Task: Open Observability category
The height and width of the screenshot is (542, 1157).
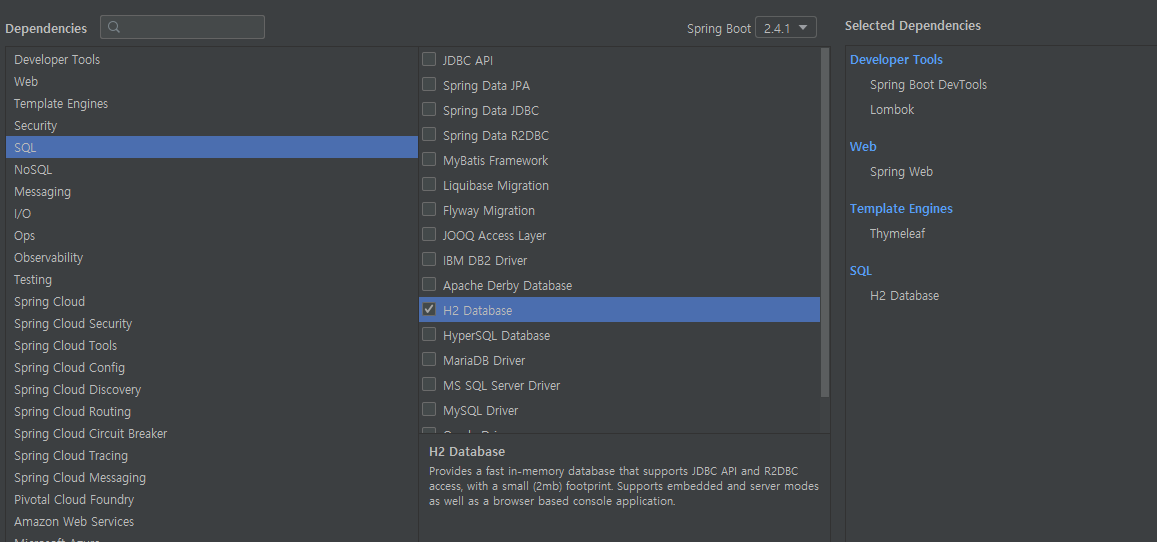Action: pyautogui.click(x=212, y=257)
